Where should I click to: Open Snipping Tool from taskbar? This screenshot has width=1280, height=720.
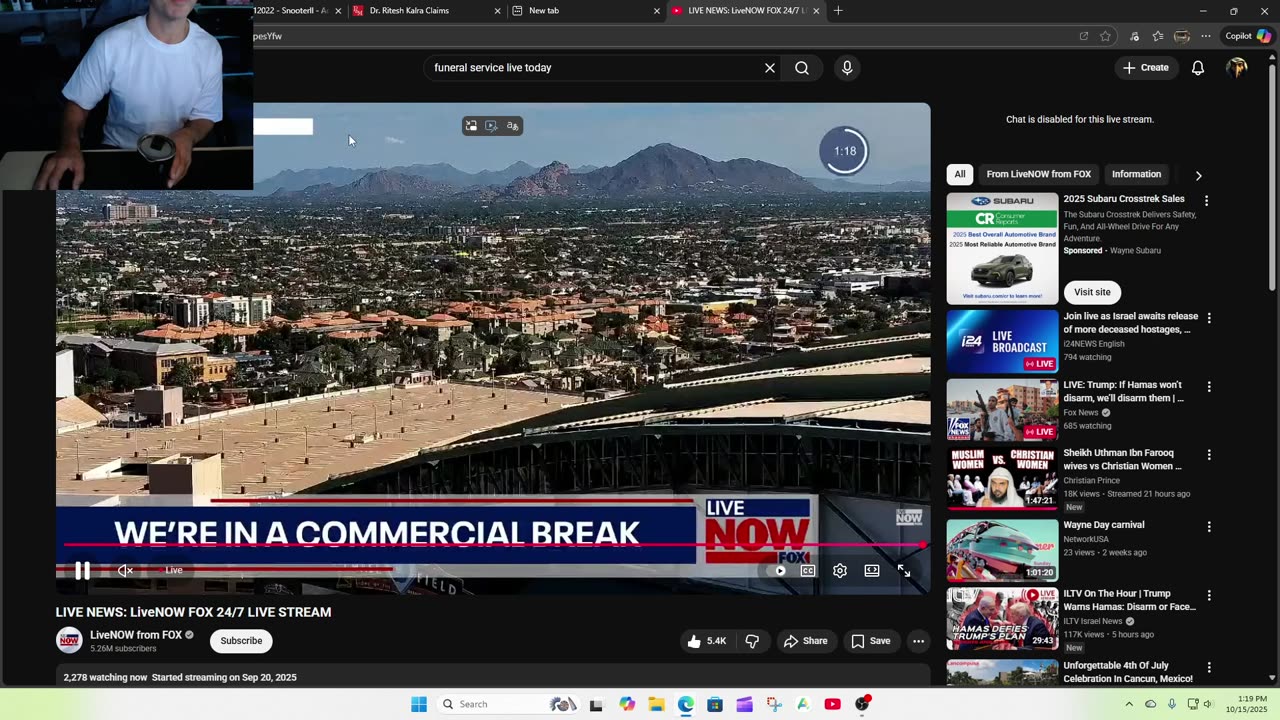click(x=773, y=704)
